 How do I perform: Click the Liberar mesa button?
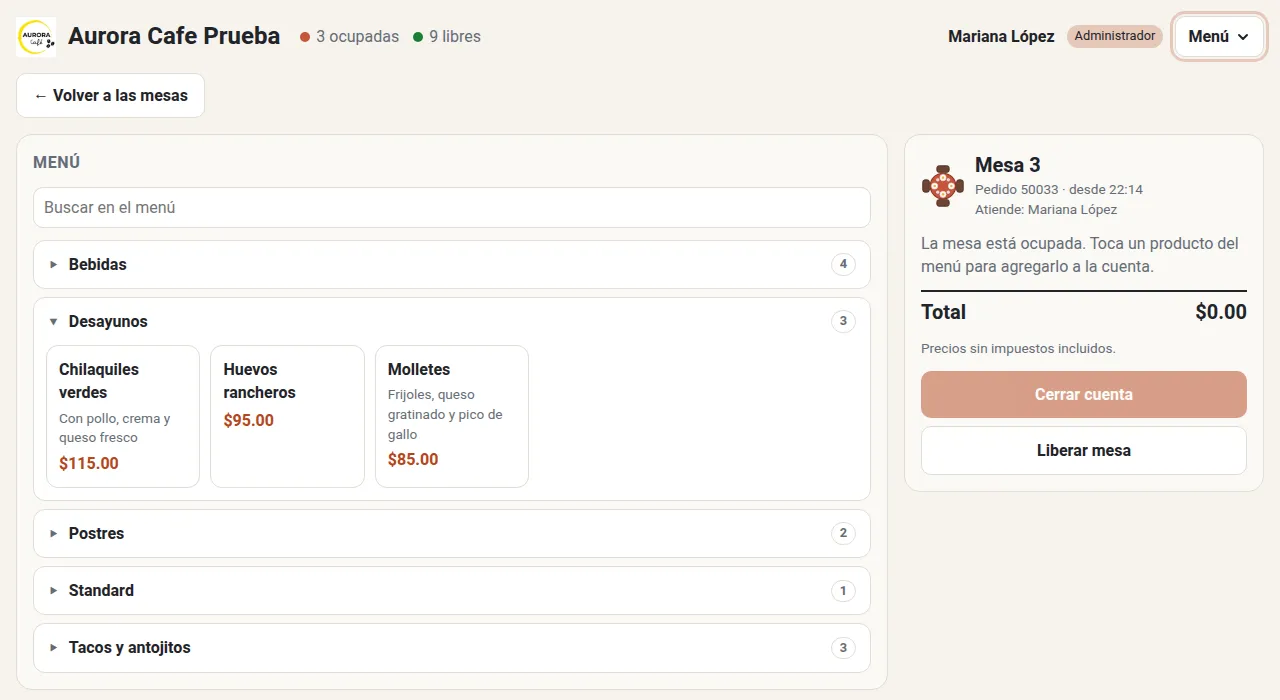[x=1084, y=451]
